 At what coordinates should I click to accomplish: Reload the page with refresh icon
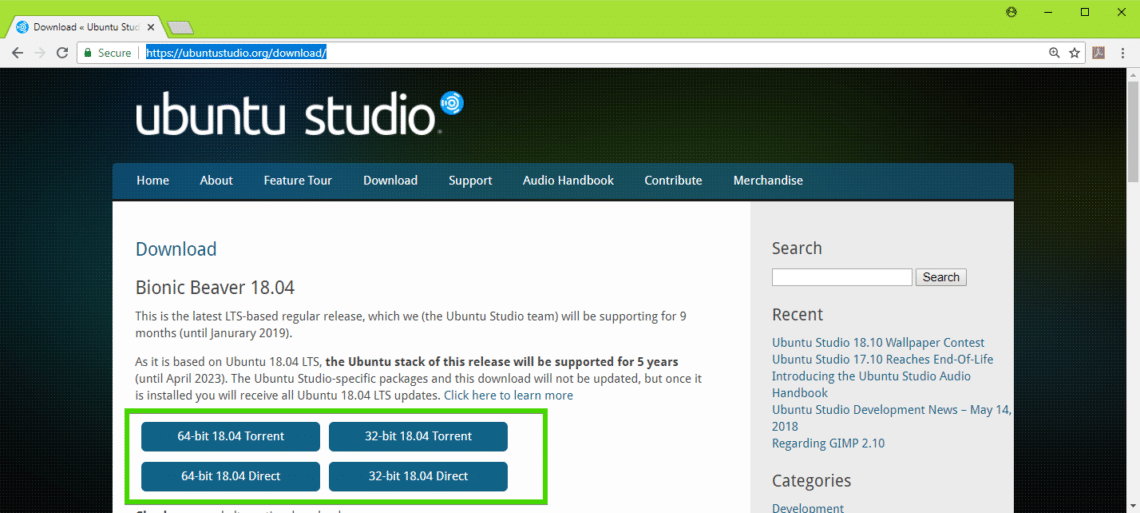click(63, 53)
